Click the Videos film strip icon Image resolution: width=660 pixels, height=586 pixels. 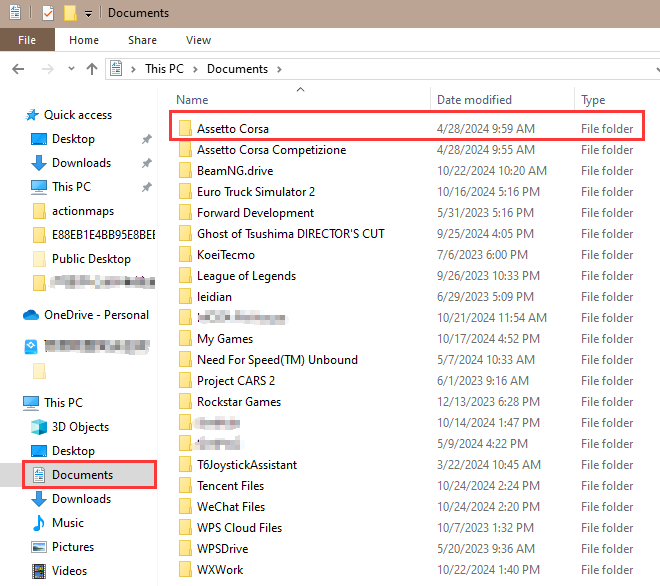coord(39,571)
